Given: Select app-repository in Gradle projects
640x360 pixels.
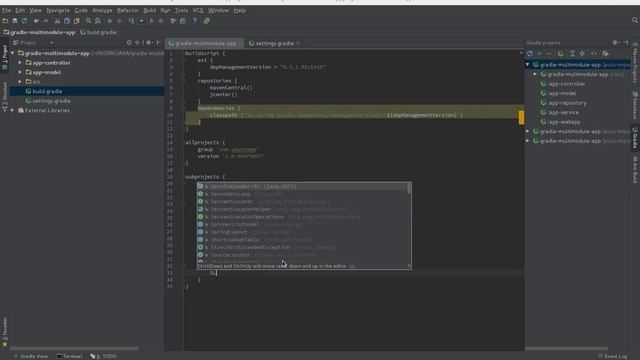Looking at the screenshot, I should point(568,103).
